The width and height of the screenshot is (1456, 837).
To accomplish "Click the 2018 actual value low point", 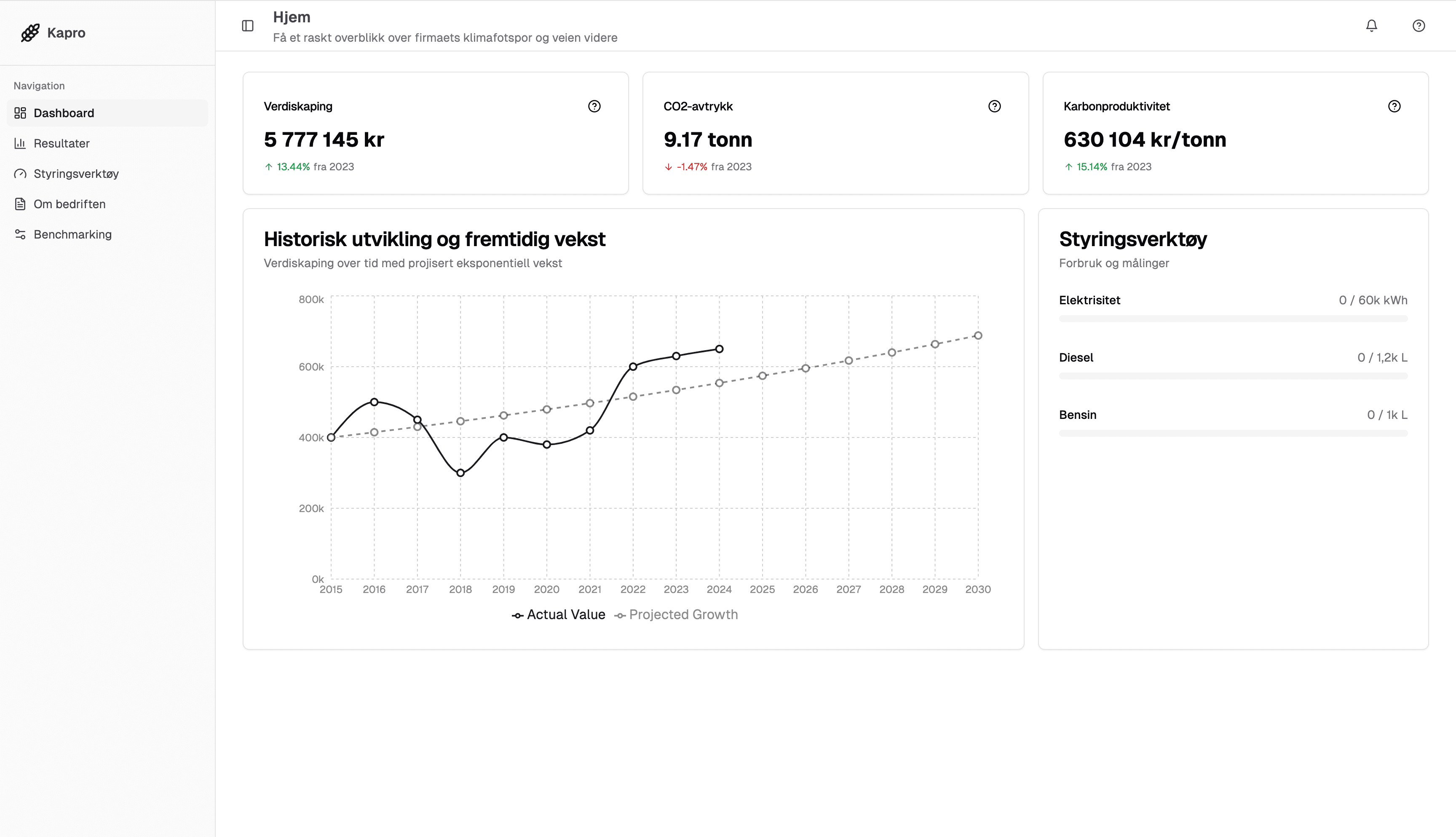I will pos(460,473).
